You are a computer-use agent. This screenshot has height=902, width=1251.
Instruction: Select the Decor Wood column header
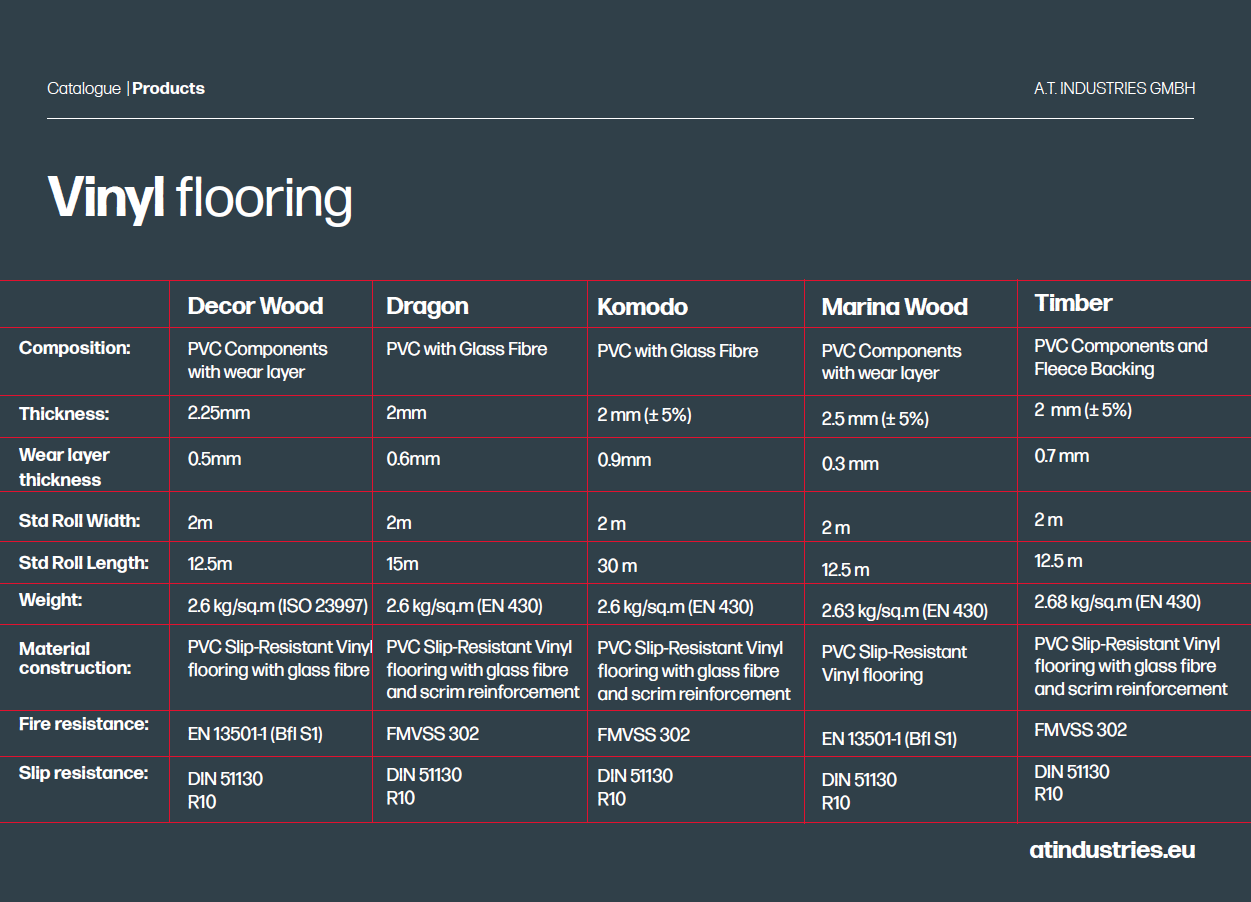click(x=255, y=306)
